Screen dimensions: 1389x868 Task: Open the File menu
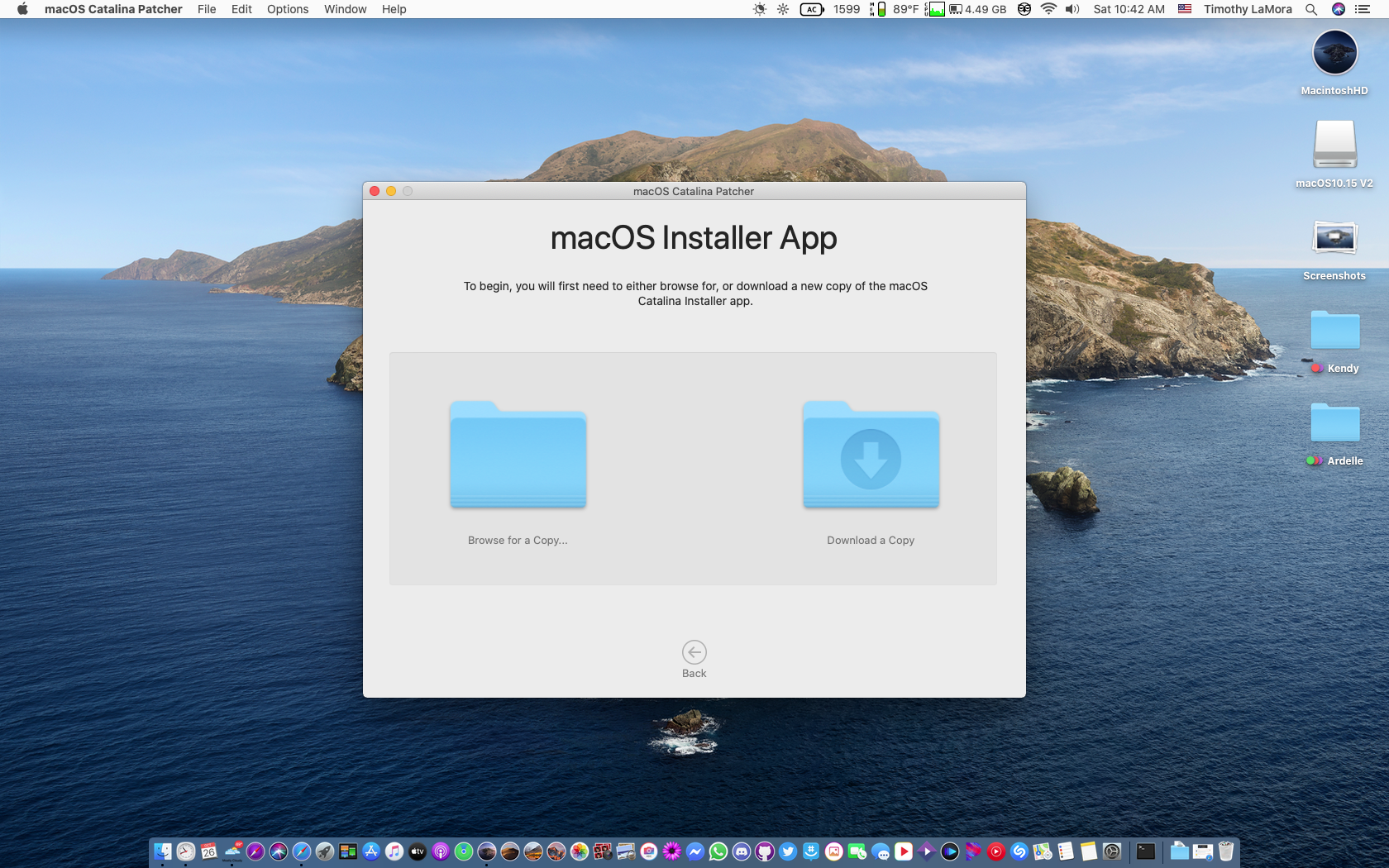(207, 9)
